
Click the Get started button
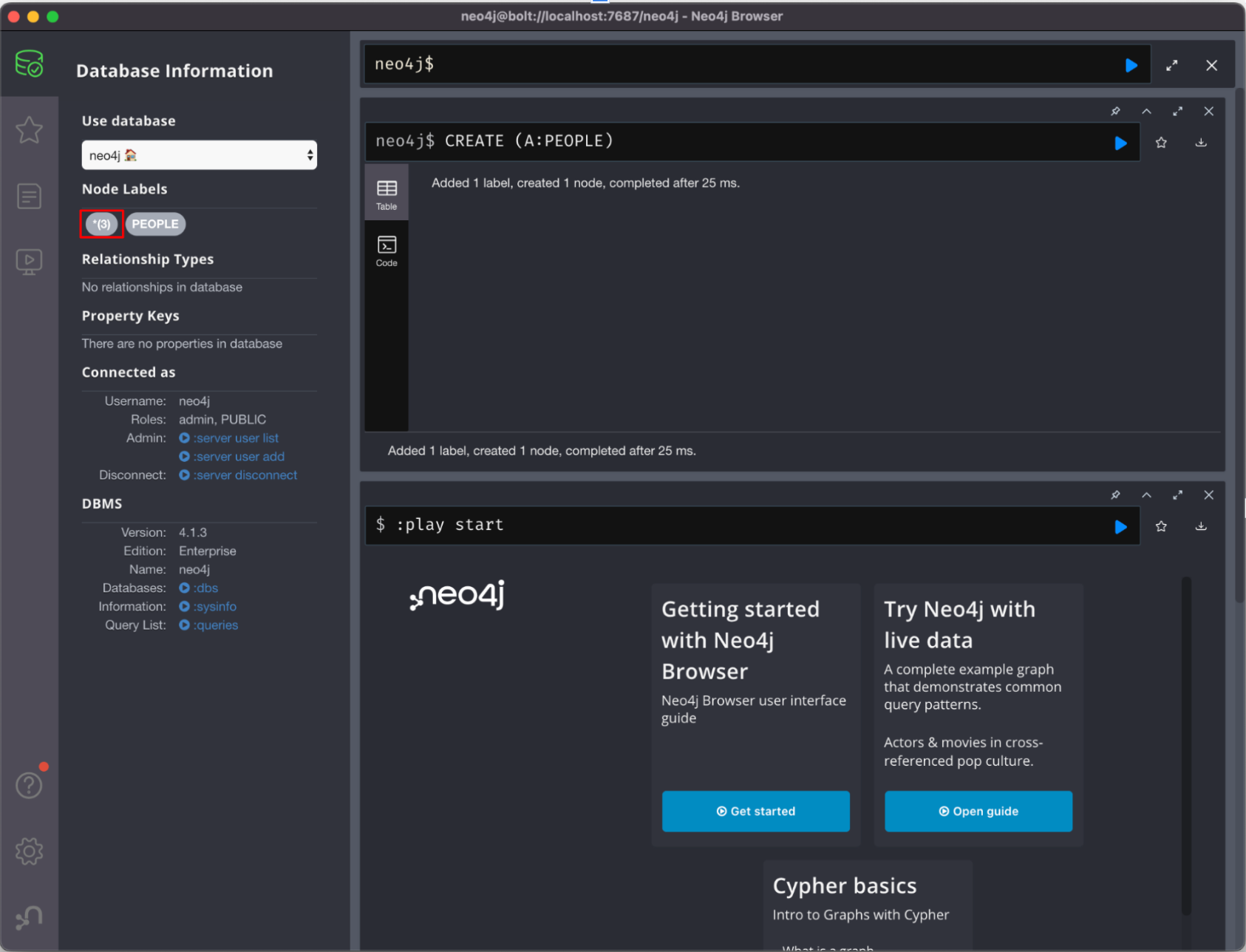[x=755, y=811]
